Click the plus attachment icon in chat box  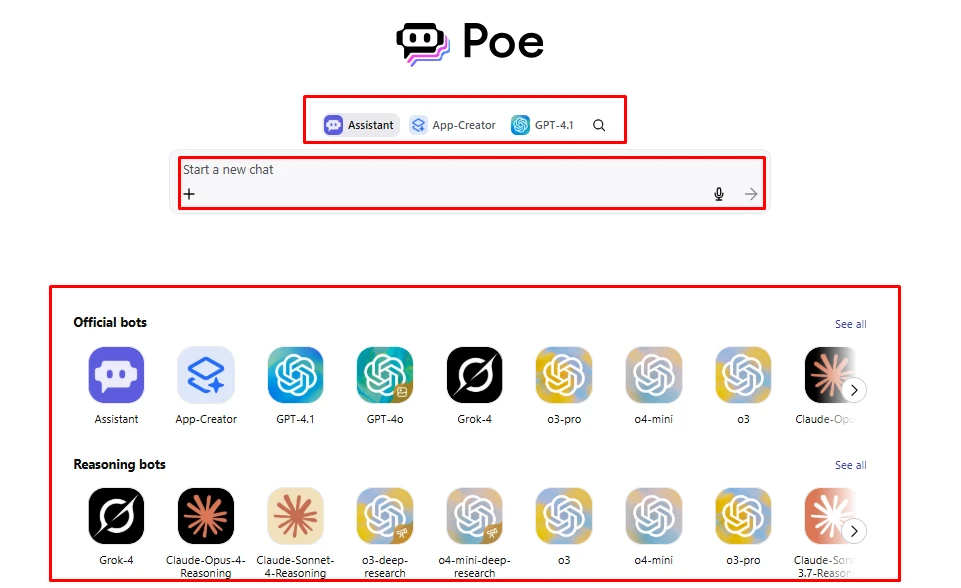(x=189, y=194)
